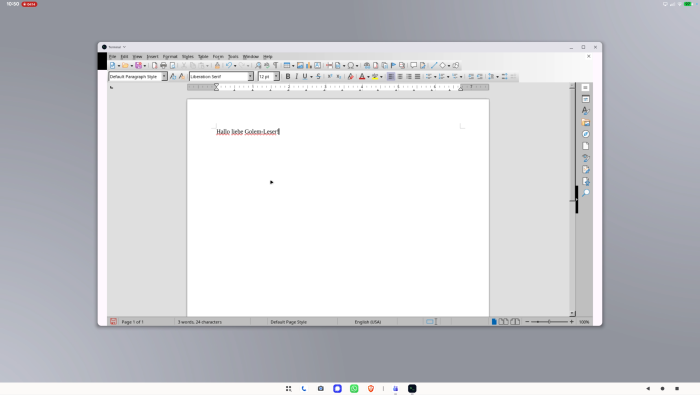
Task: Open the Font Name dropdown
Action: pos(250,77)
